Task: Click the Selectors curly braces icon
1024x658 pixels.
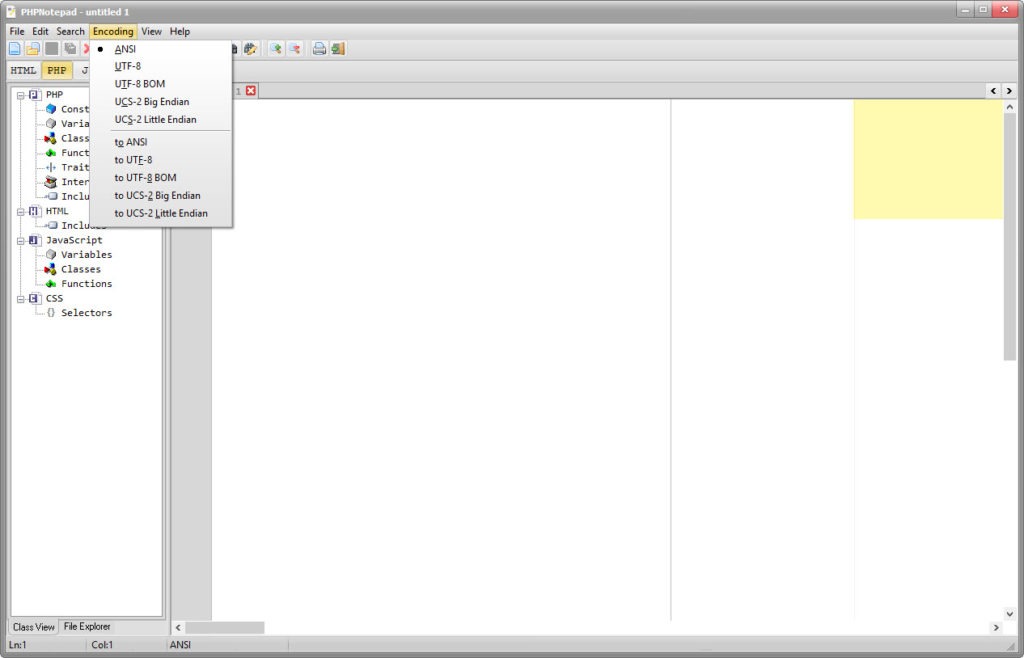Action: tap(51, 313)
